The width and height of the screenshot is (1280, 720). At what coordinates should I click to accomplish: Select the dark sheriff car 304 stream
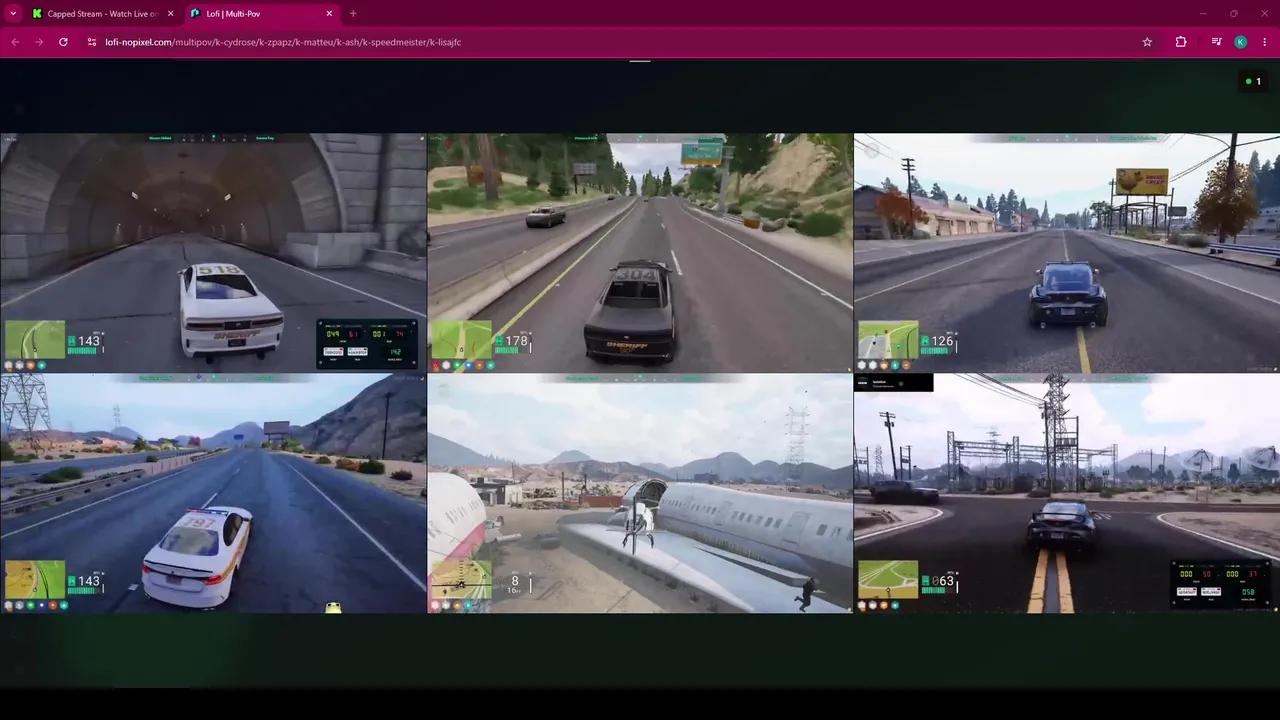coord(640,253)
